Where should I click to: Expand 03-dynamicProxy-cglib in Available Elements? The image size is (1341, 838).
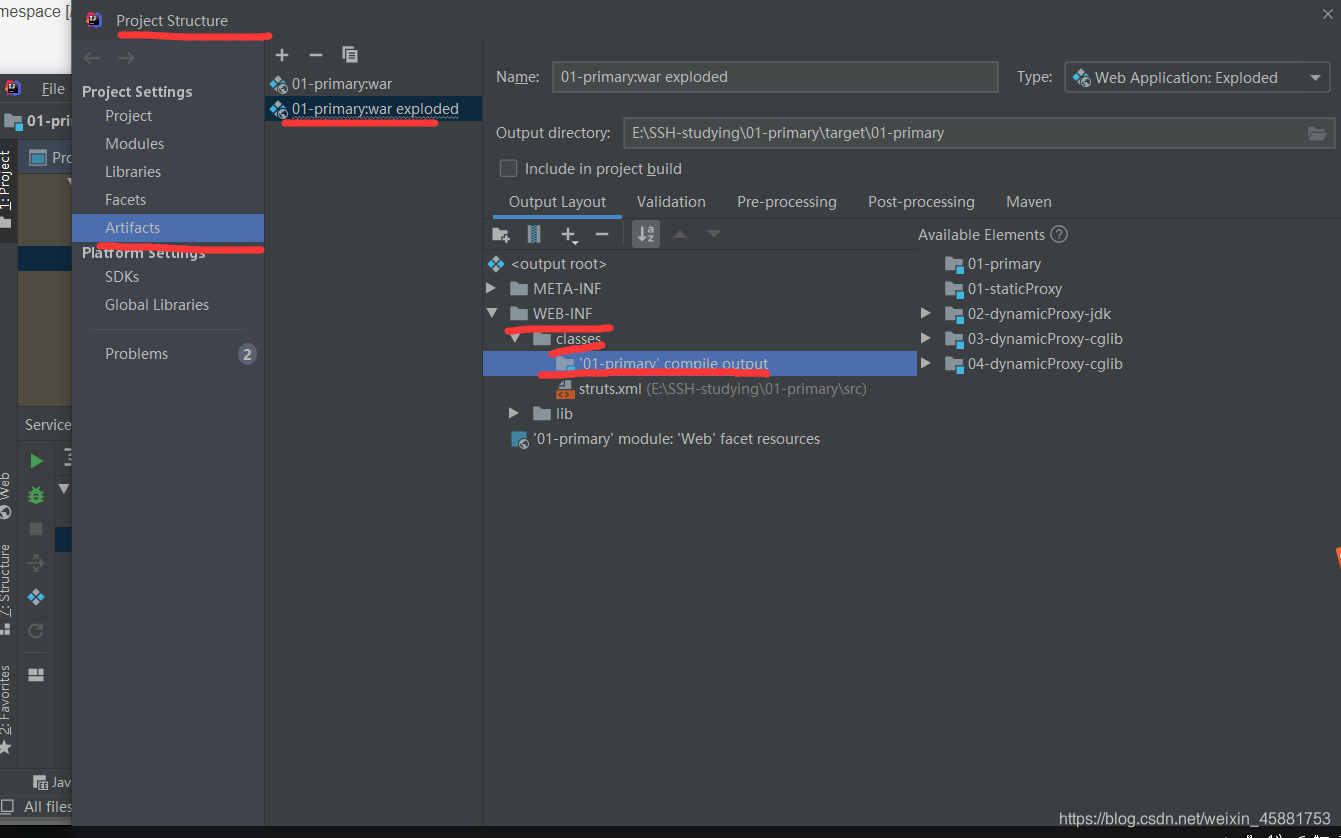[x=926, y=338]
